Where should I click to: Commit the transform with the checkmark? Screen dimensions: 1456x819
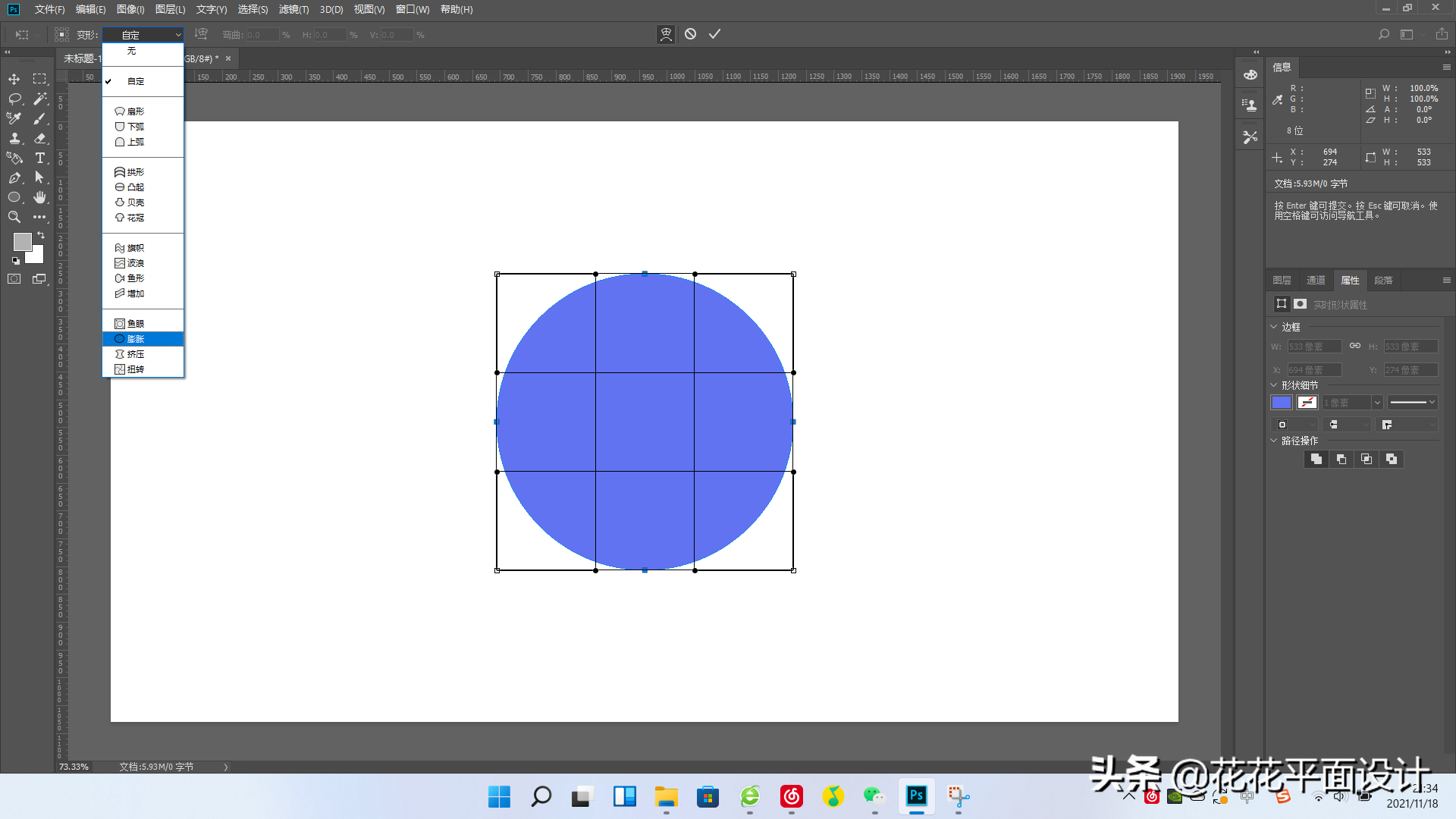click(x=714, y=34)
